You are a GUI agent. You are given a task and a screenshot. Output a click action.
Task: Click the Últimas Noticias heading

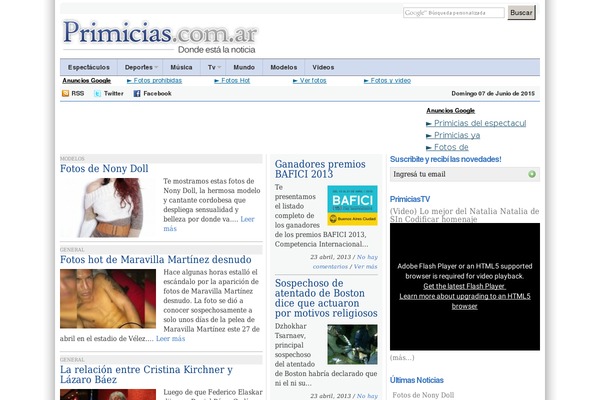click(x=416, y=380)
